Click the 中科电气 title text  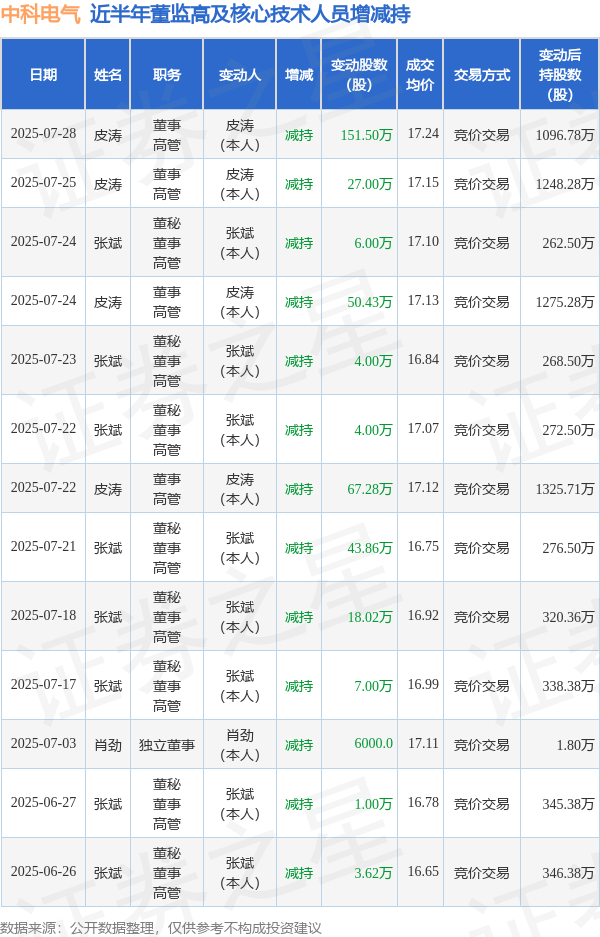42,15
